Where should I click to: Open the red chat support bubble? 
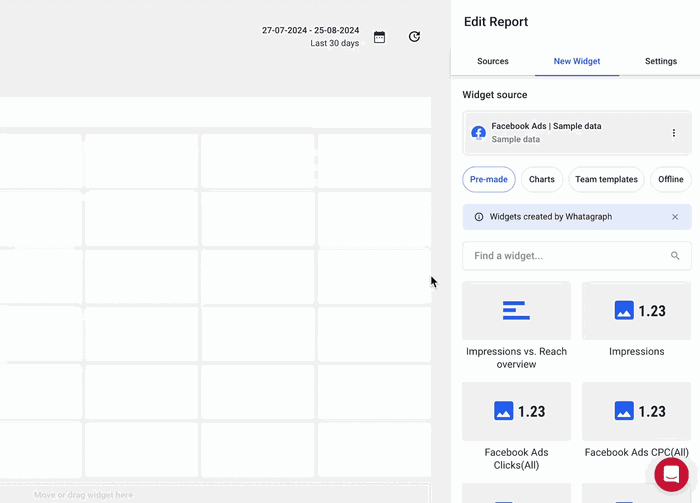click(671, 474)
